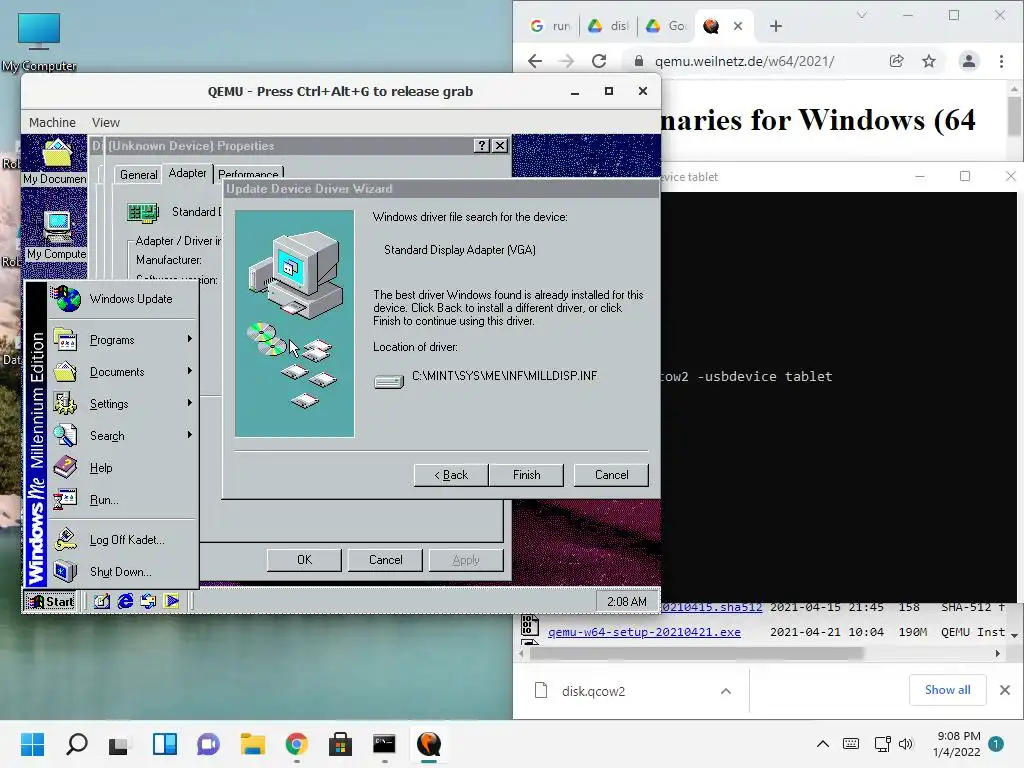Viewport: 1024px width, 768px height.
Task: Click the Show Desktop quick launch icon
Action: pos(101,601)
